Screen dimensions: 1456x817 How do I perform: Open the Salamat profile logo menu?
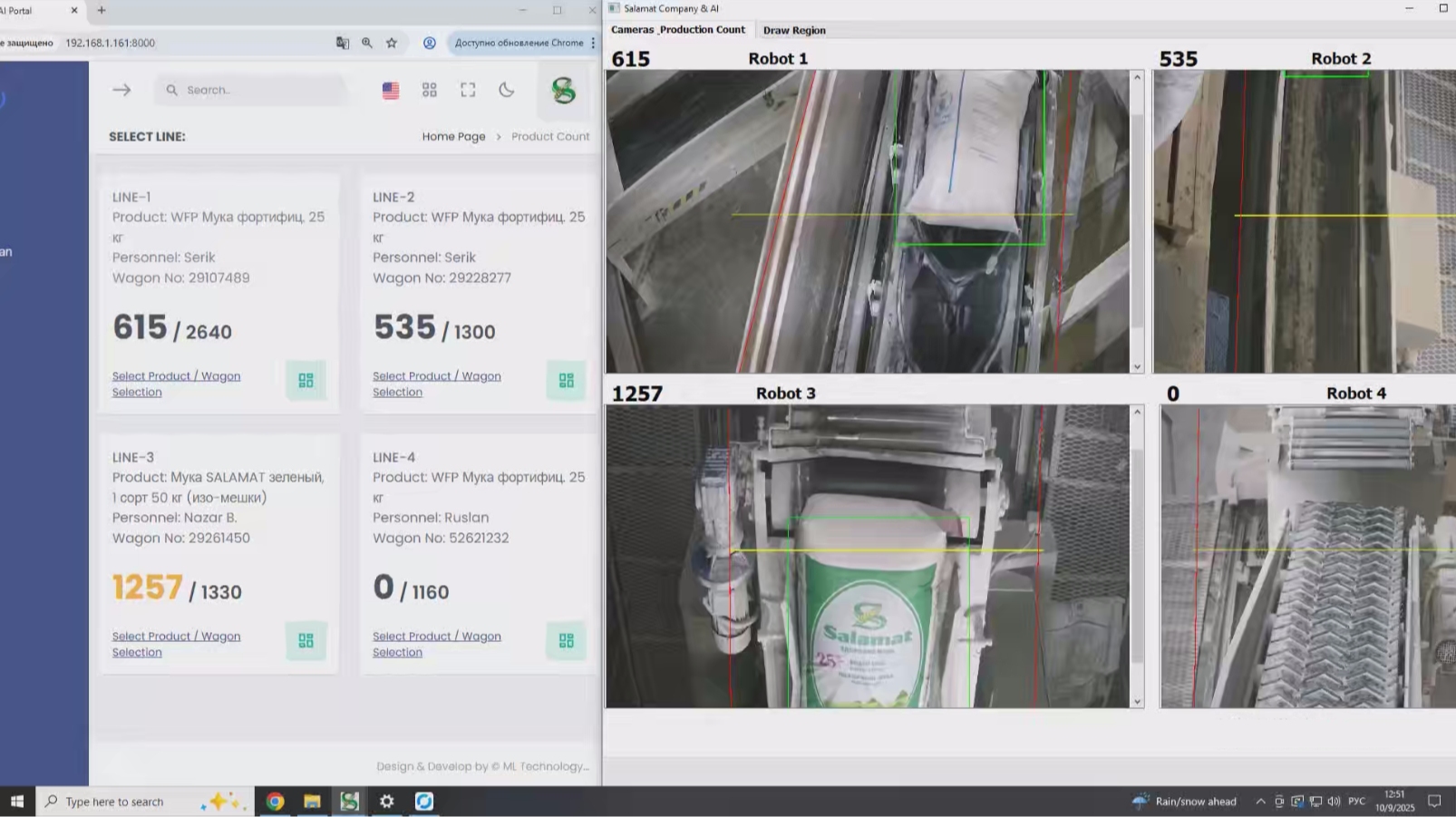tap(563, 91)
